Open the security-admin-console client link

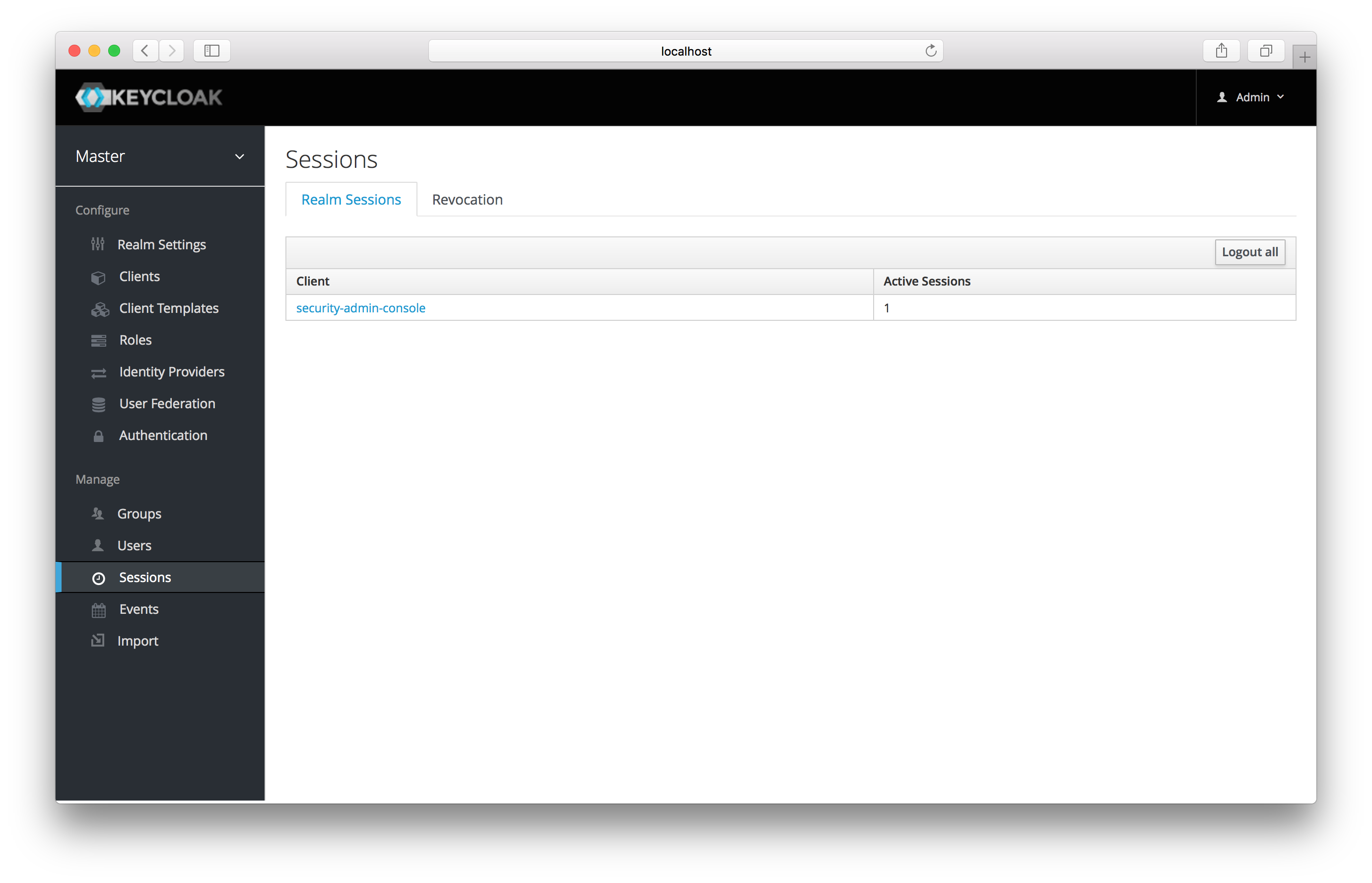361,307
